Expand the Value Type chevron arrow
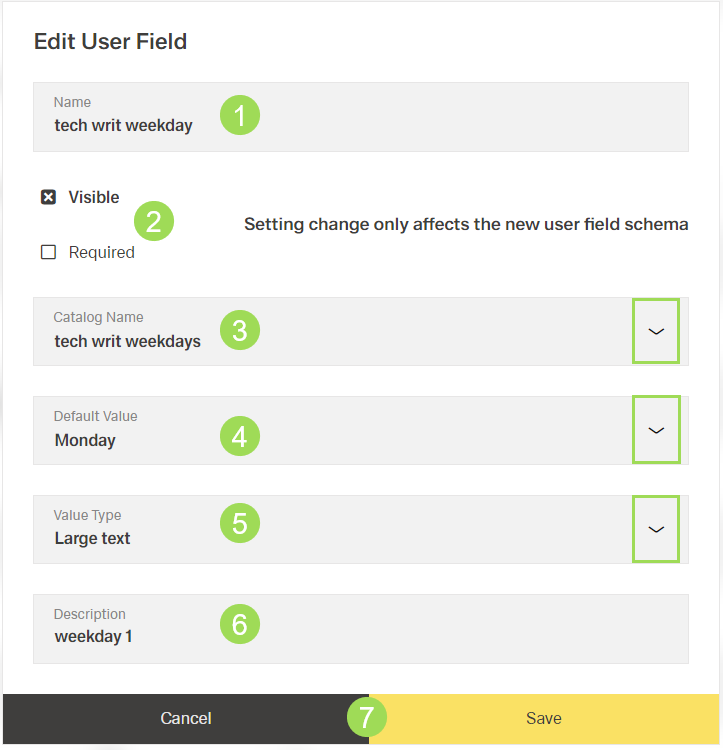723x750 pixels. (x=656, y=529)
